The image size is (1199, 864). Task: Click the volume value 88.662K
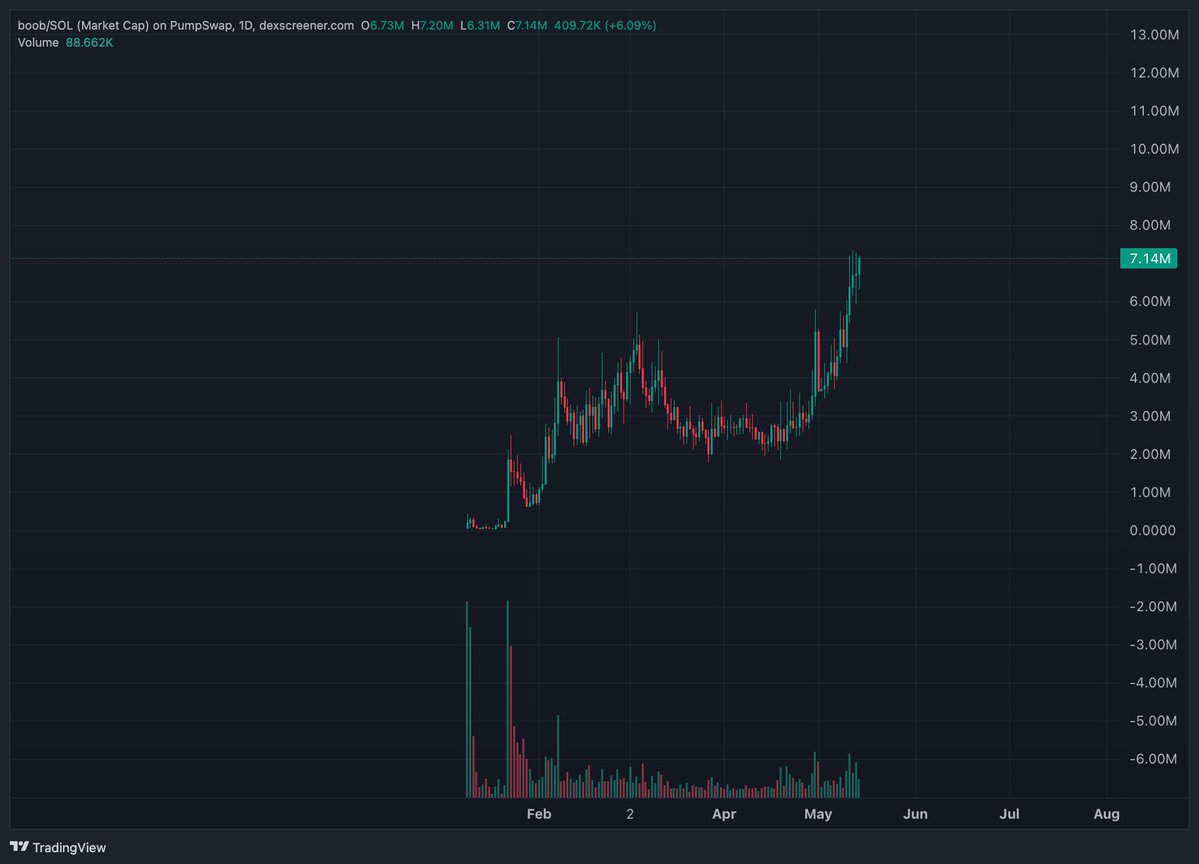point(89,42)
